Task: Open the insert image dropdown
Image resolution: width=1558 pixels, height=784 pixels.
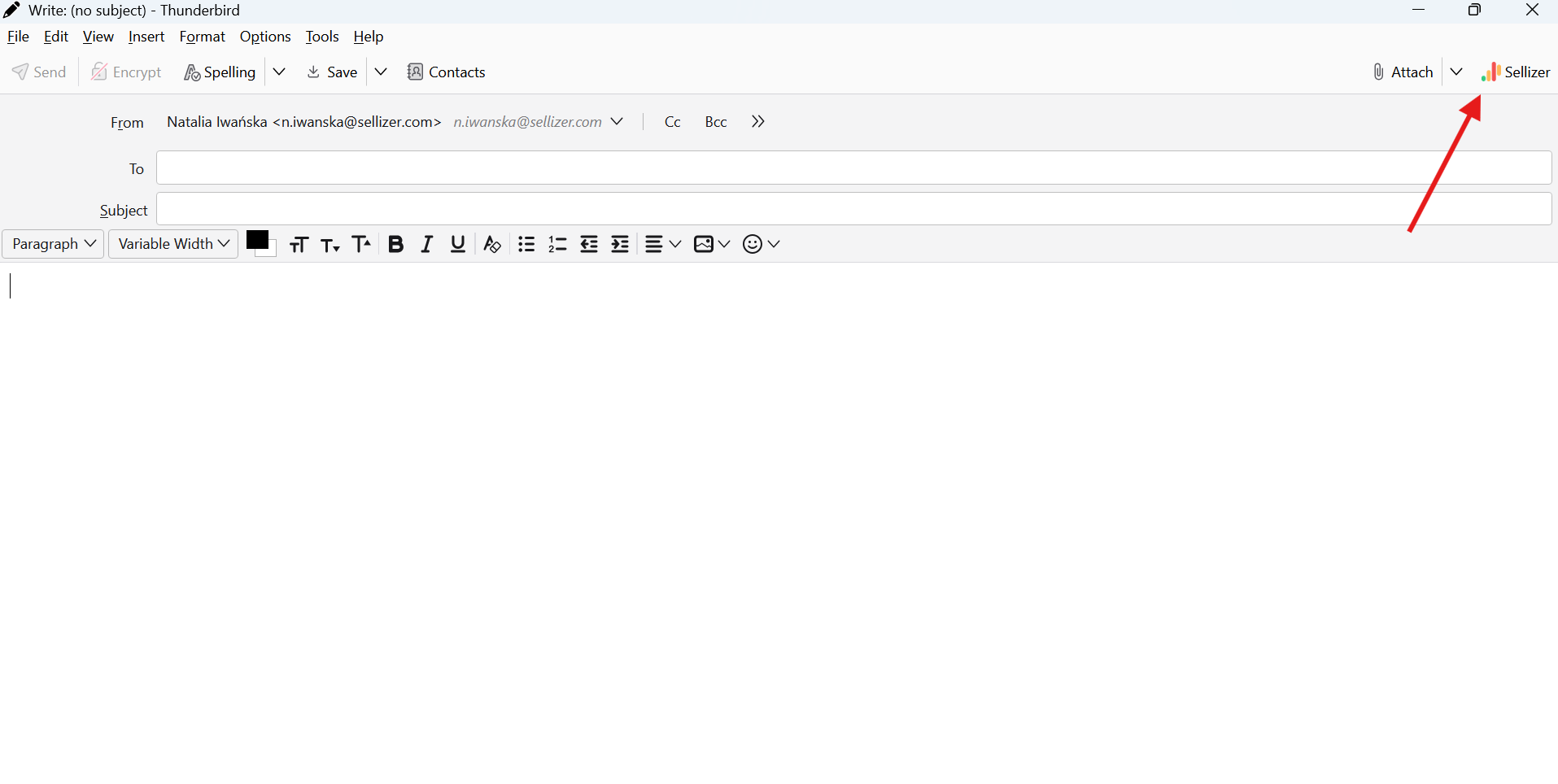Action: point(712,244)
